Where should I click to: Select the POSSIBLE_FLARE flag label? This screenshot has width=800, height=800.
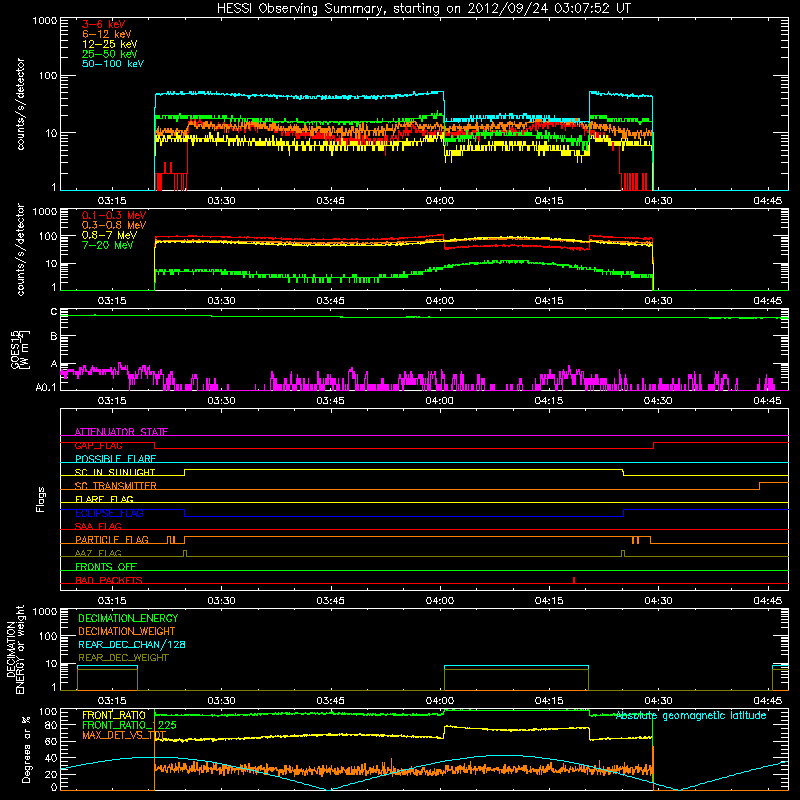(115, 459)
